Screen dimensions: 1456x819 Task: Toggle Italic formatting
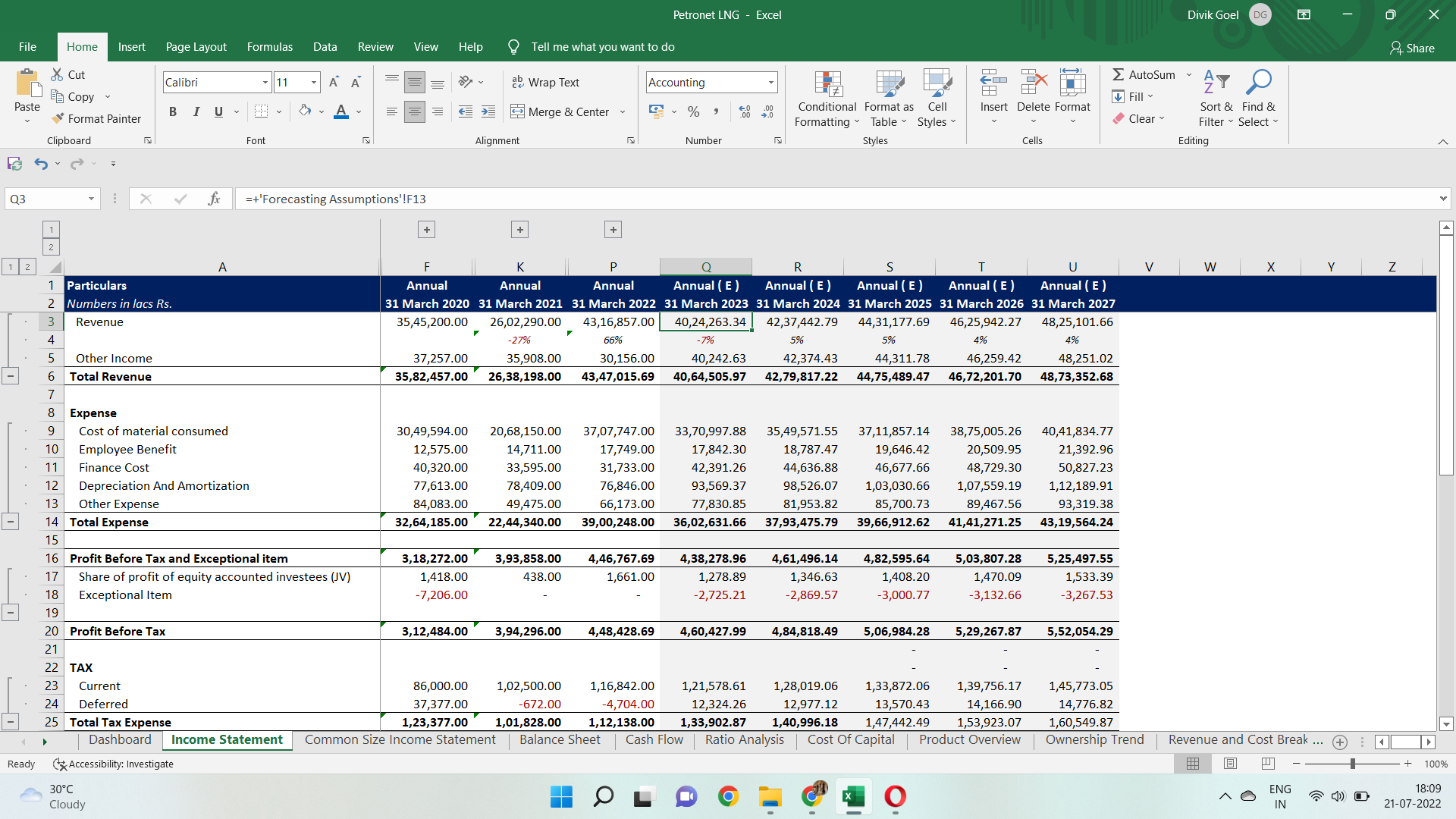coord(196,111)
